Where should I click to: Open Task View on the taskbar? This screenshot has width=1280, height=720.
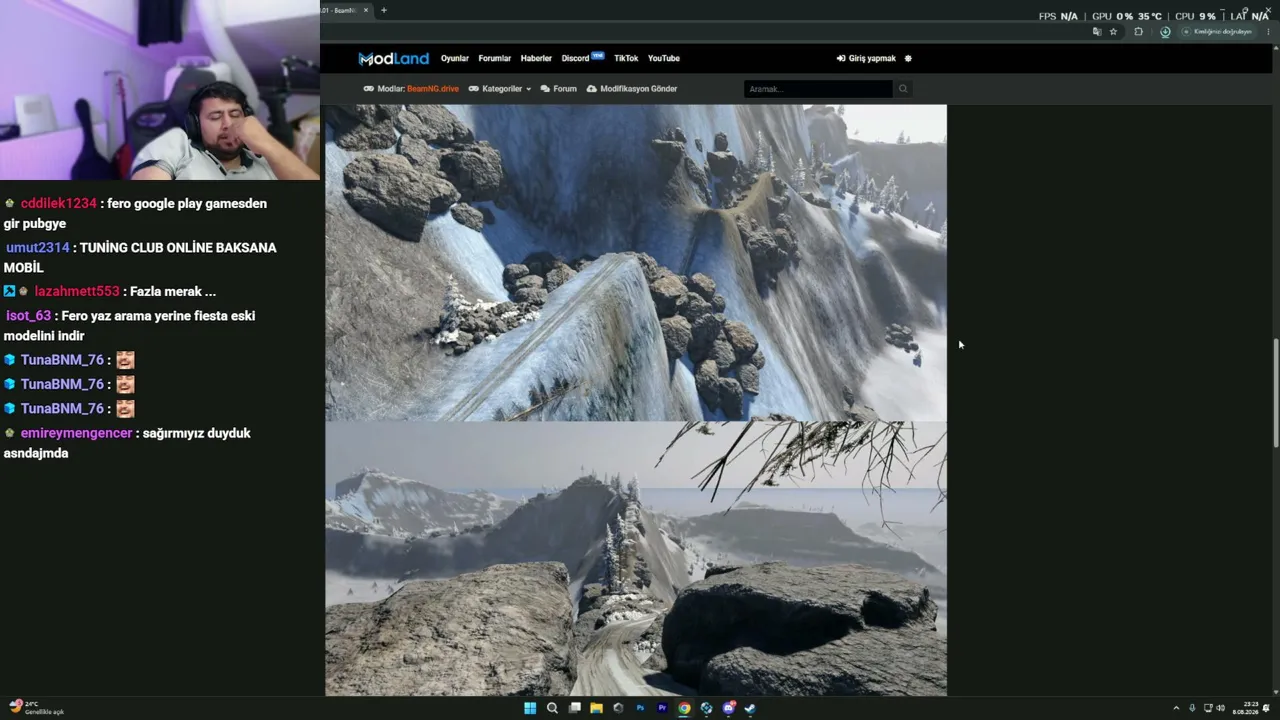(574, 708)
